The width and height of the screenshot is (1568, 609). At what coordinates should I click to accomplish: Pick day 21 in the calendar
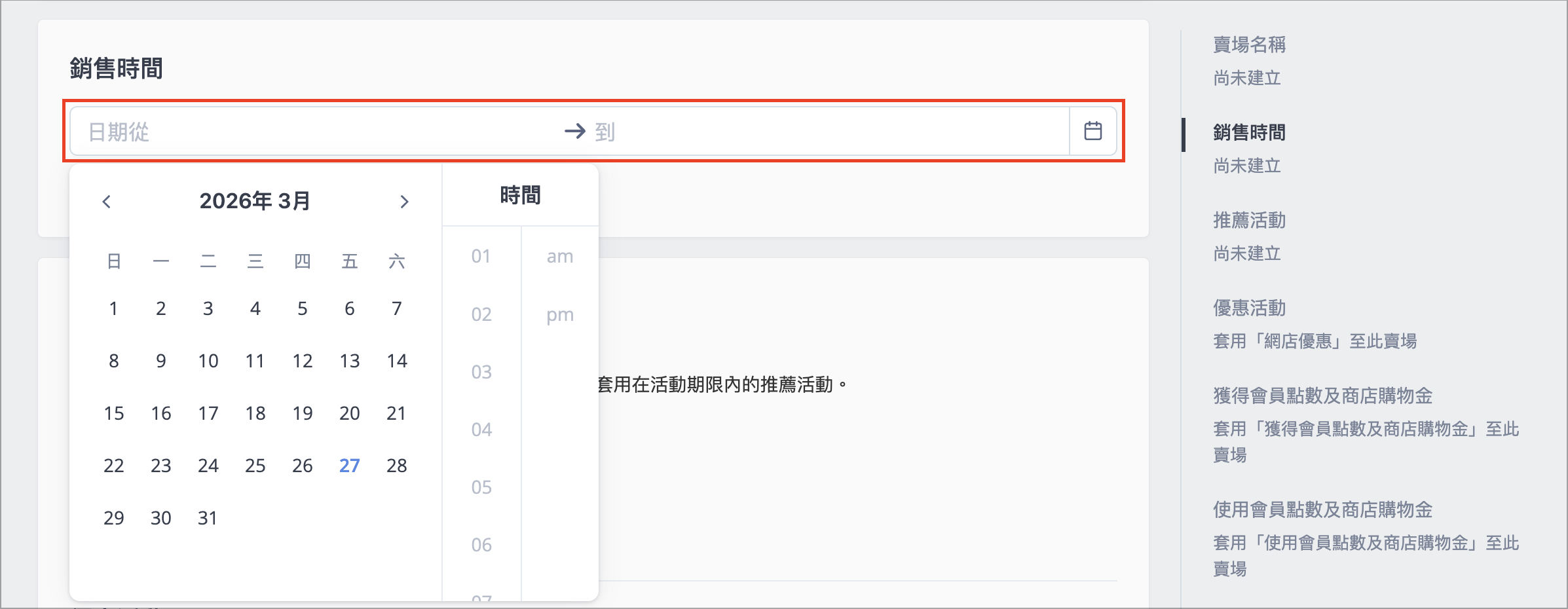397,413
